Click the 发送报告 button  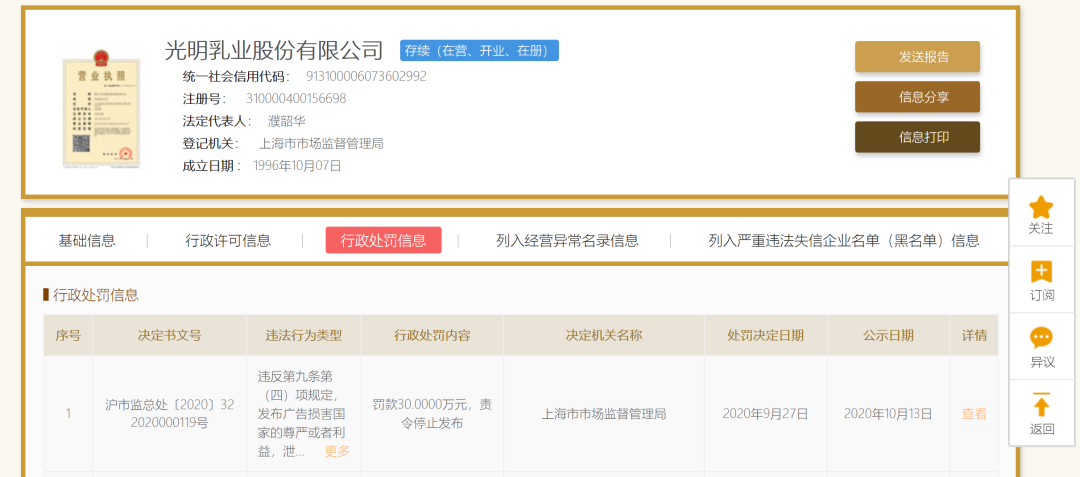click(917, 56)
